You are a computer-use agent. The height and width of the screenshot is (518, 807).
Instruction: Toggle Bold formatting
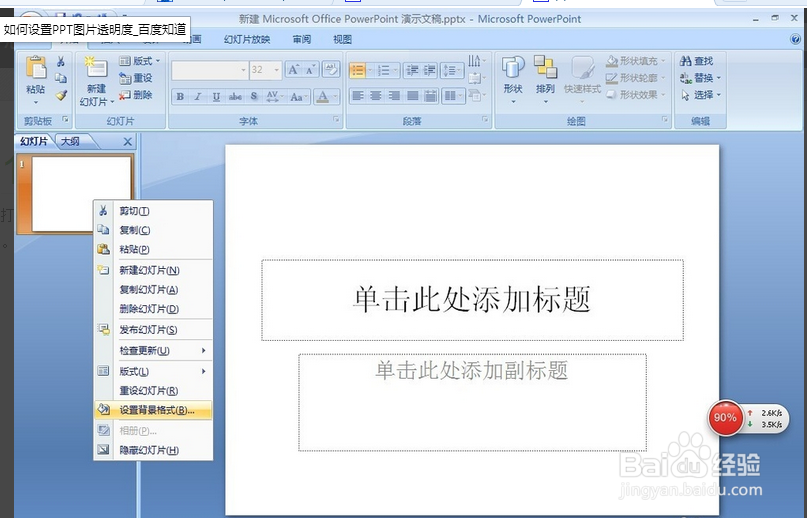point(180,96)
